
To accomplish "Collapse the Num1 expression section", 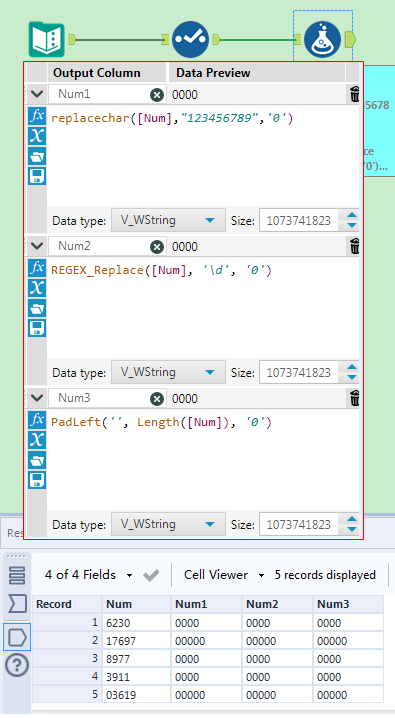I will [x=37, y=94].
